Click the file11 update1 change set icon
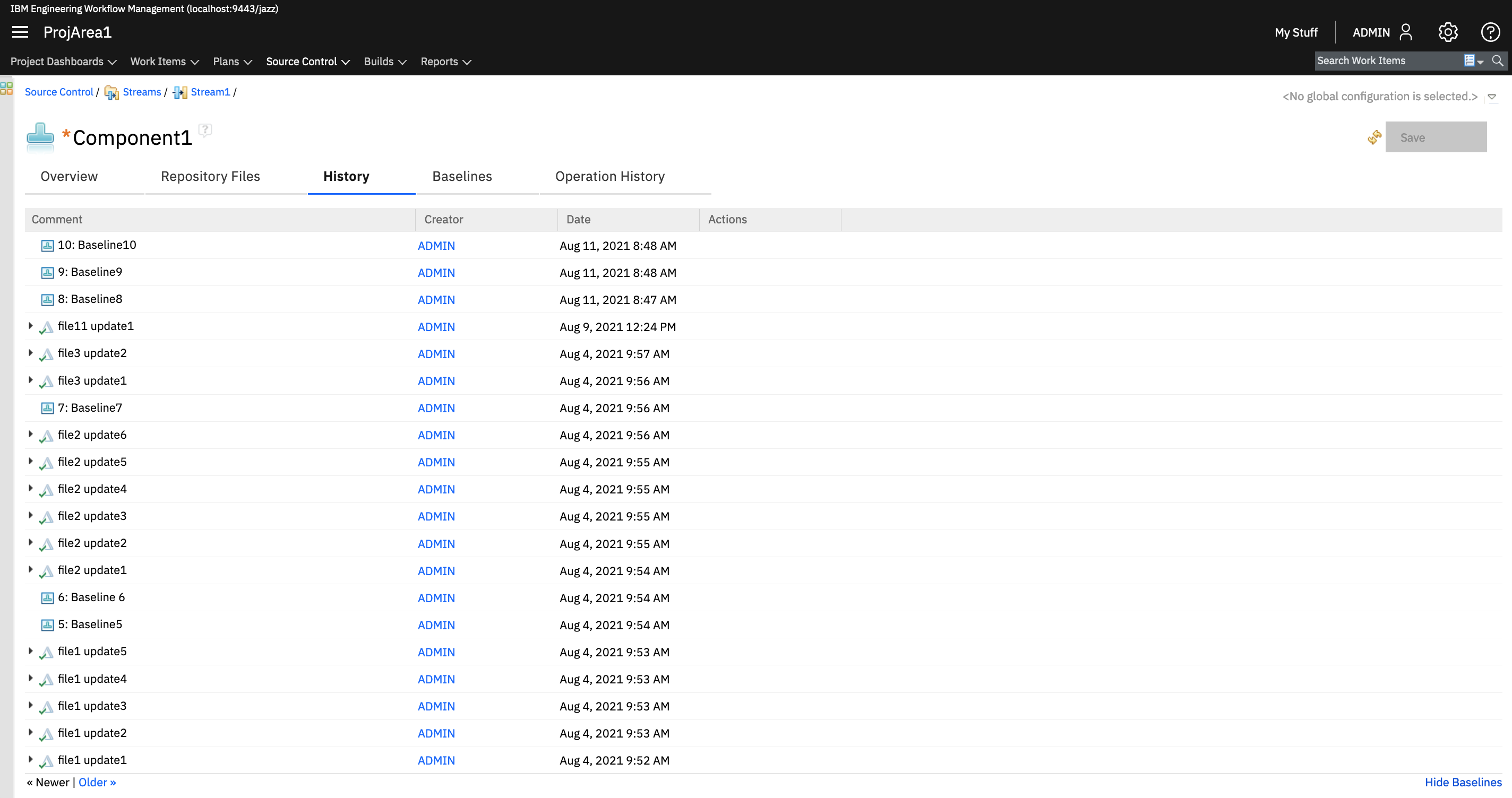The height and width of the screenshot is (798, 1512). click(47, 327)
